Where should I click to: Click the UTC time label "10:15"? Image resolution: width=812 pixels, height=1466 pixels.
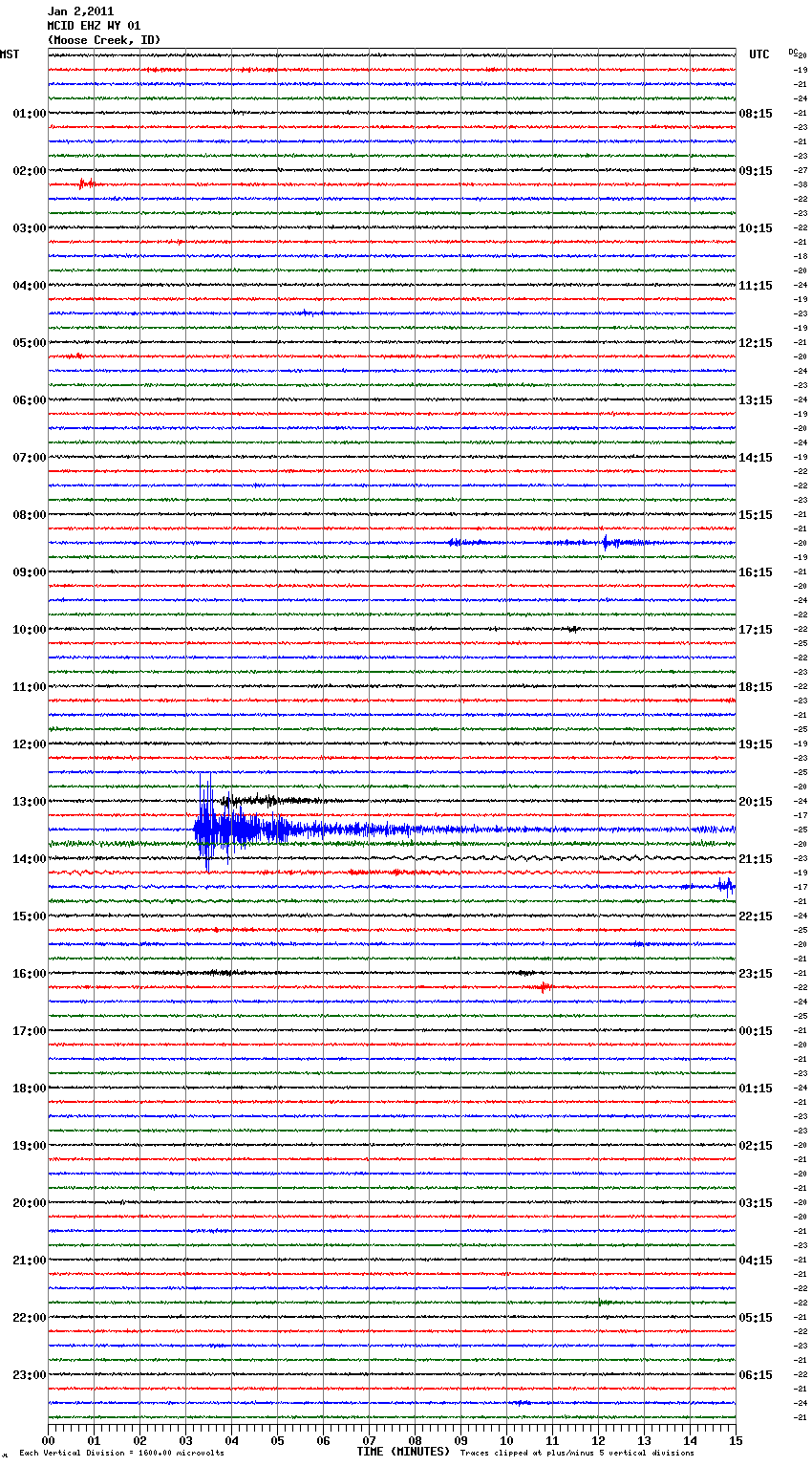pyautogui.click(x=756, y=228)
